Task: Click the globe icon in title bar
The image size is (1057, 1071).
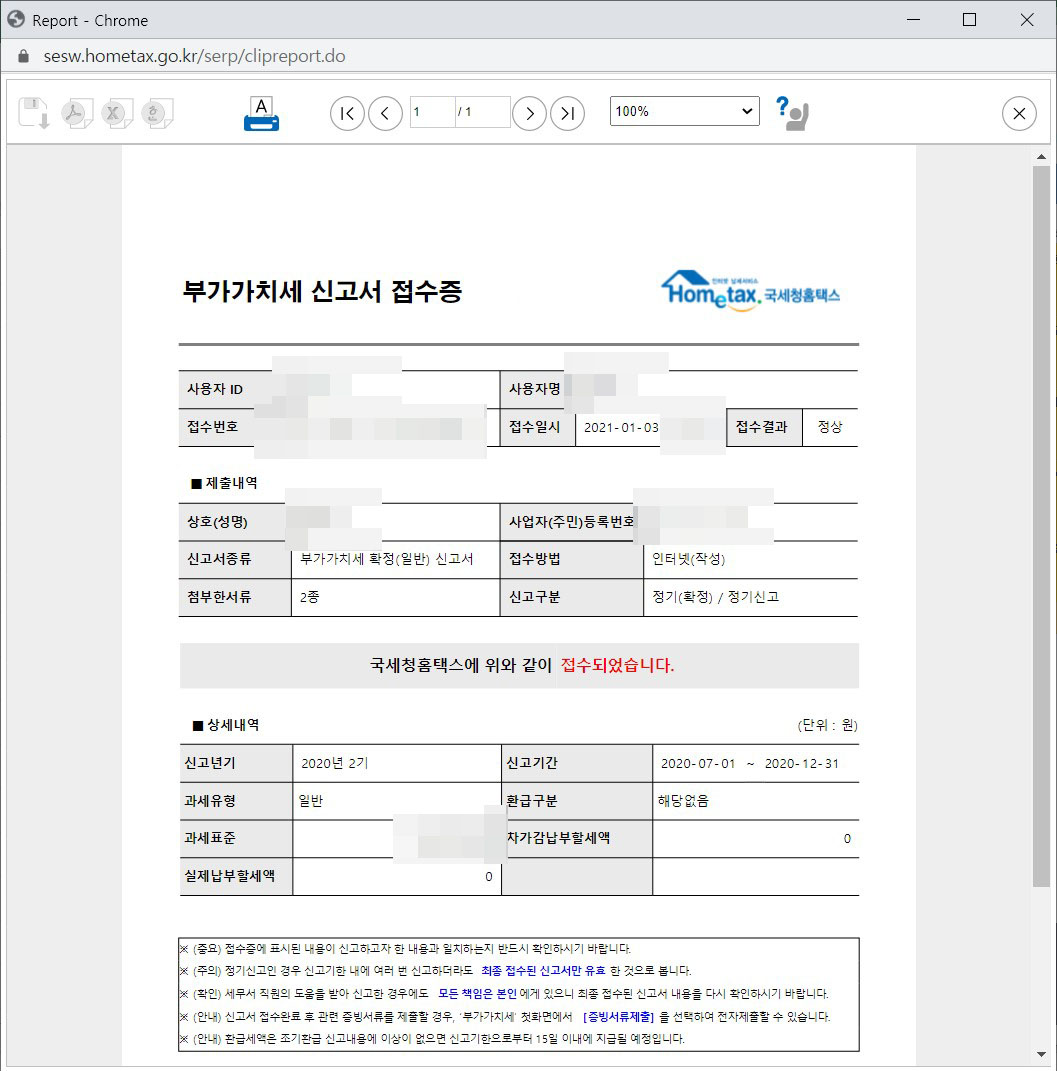Action: tap(16, 20)
